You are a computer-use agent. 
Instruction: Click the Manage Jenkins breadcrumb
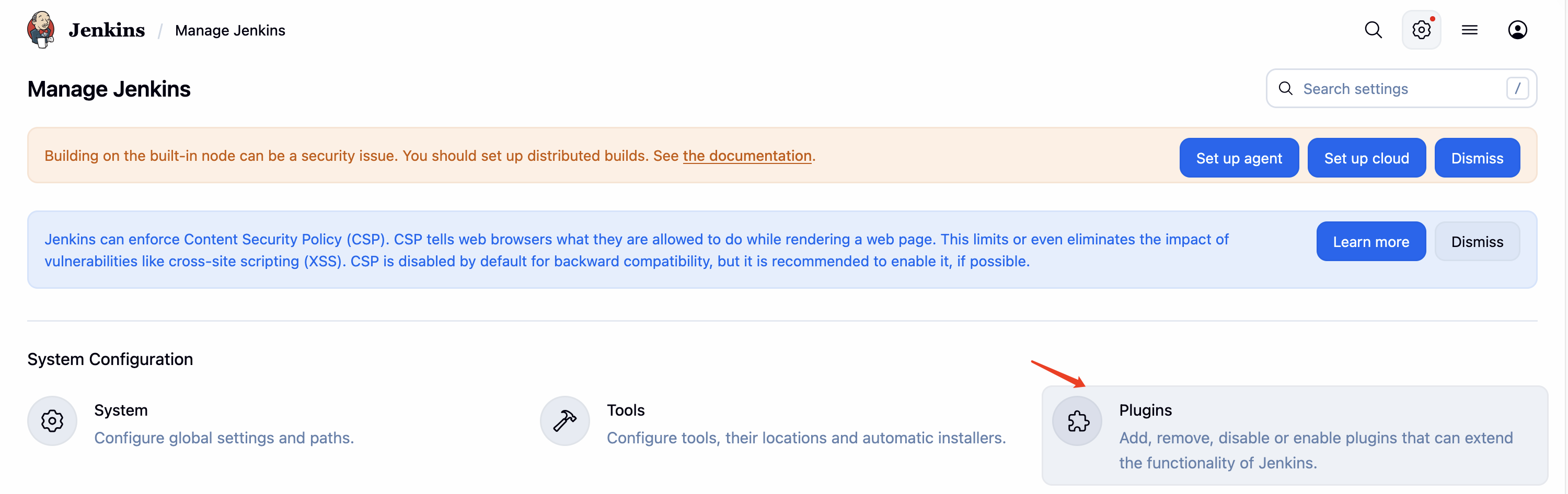tap(229, 30)
